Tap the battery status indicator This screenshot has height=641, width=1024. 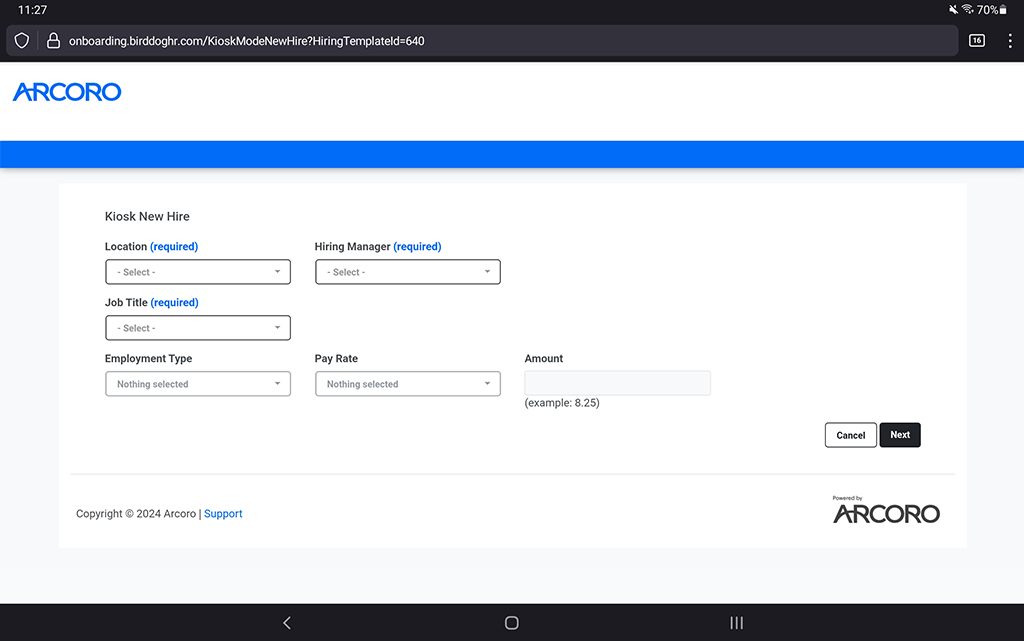click(x=992, y=10)
